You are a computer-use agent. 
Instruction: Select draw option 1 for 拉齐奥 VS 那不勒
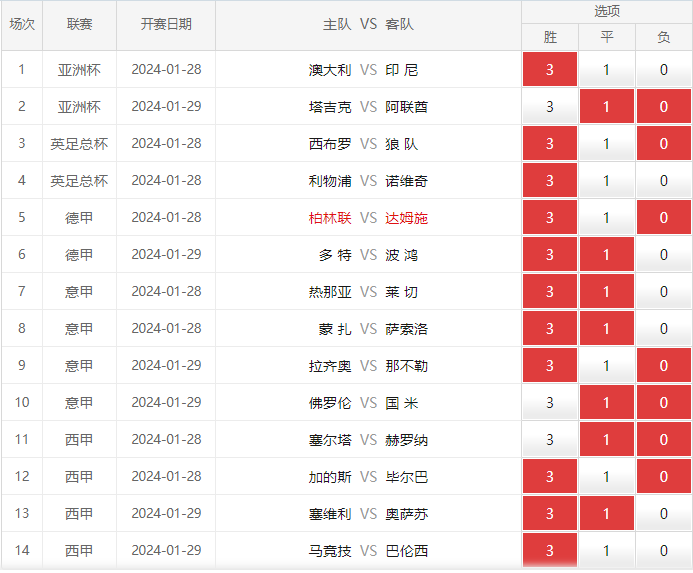(606, 366)
